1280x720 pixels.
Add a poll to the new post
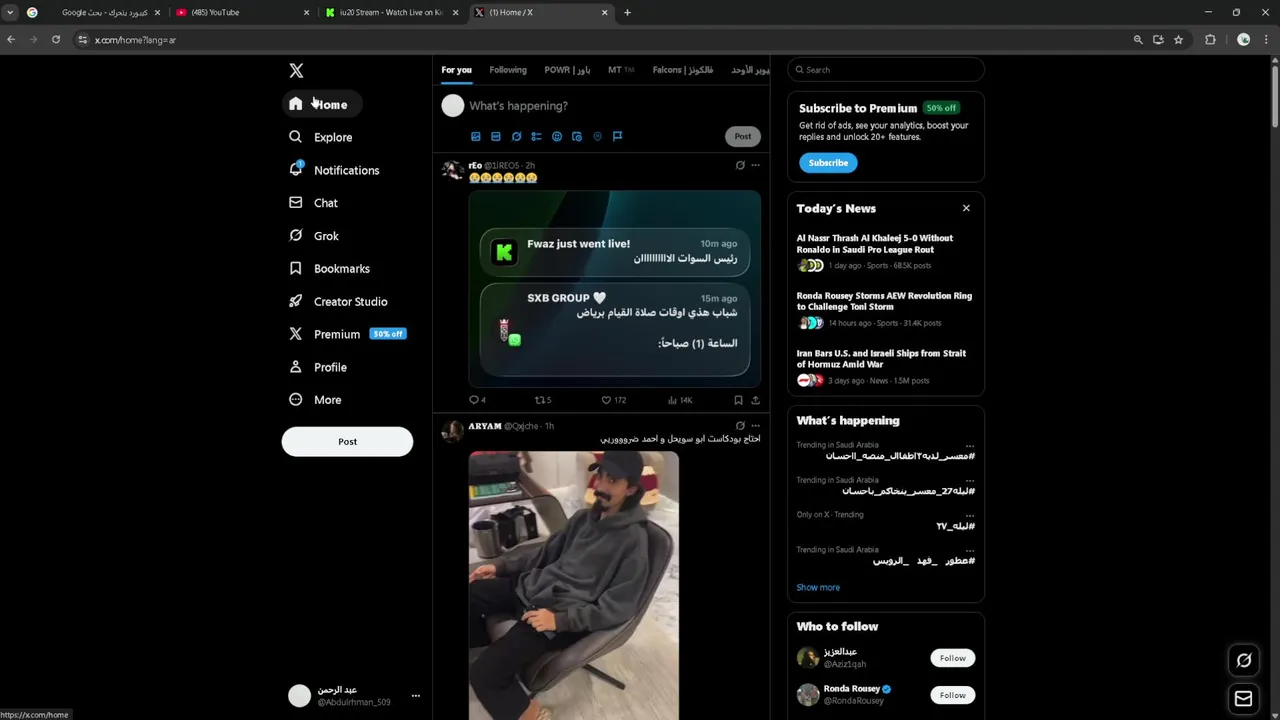(x=537, y=136)
